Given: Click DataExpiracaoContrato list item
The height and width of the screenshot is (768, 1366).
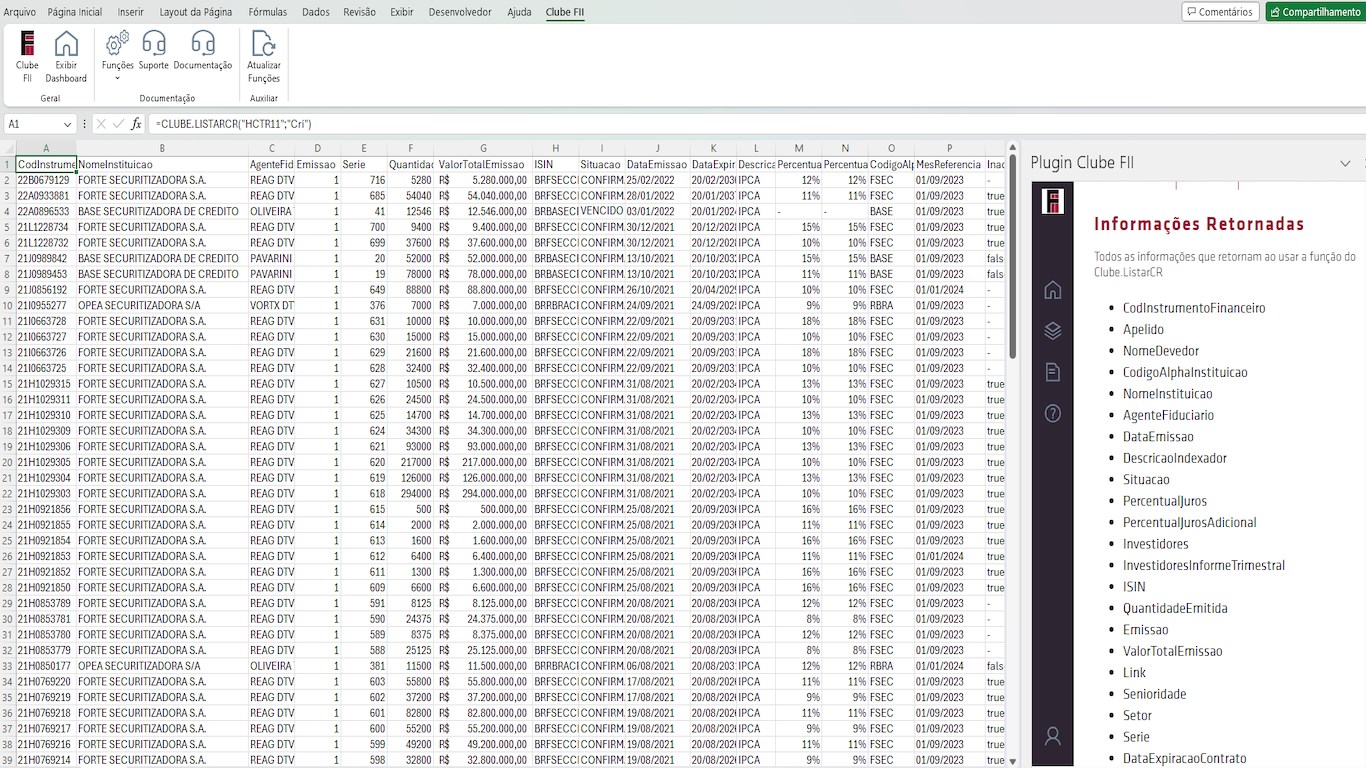Looking at the screenshot, I should click(x=1185, y=759).
